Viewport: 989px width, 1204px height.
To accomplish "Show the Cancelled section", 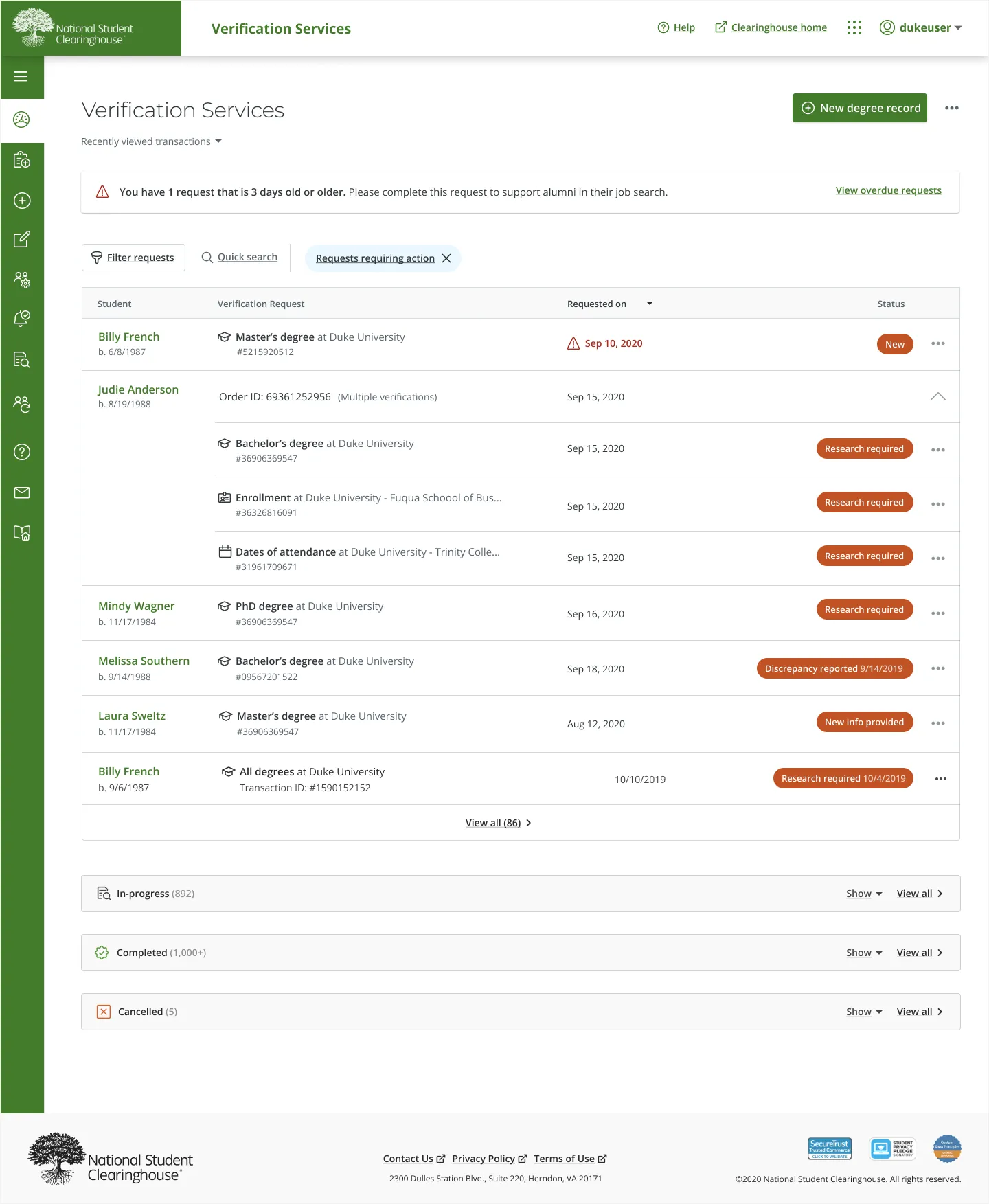I will pyautogui.click(x=864, y=1012).
